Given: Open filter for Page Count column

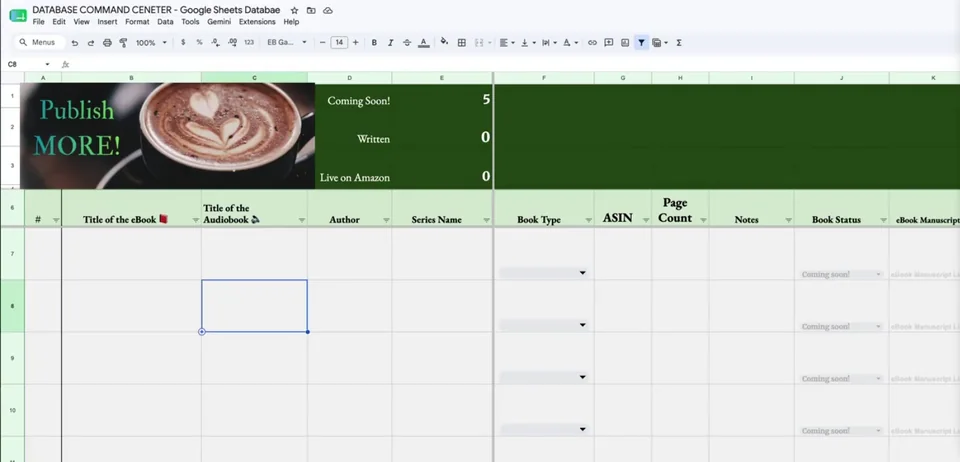Looking at the screenshot, I should [x=703, y=220].
